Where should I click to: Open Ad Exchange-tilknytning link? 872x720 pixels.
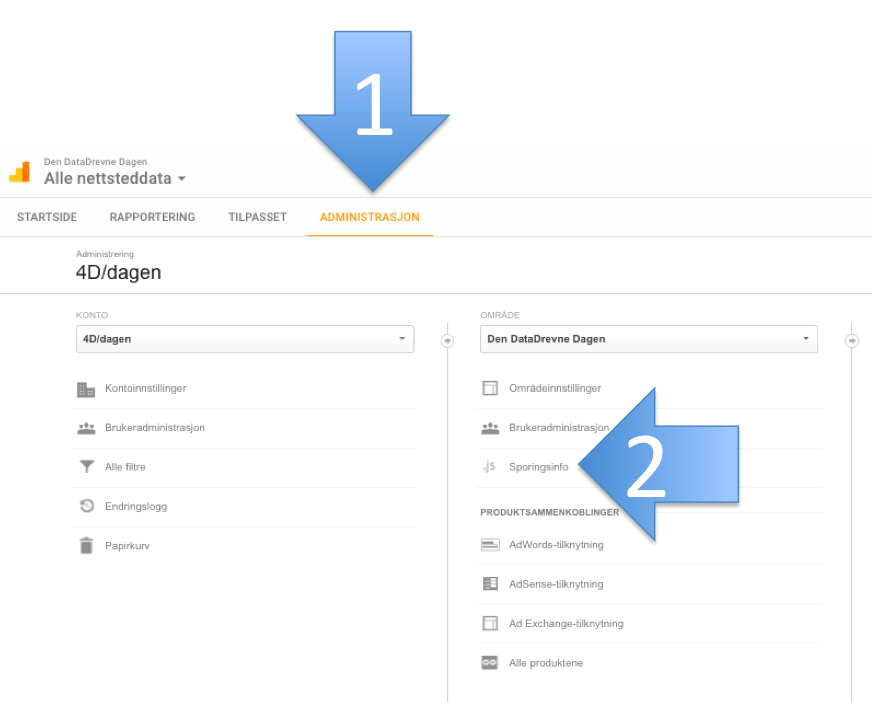(x=566, y=623)
